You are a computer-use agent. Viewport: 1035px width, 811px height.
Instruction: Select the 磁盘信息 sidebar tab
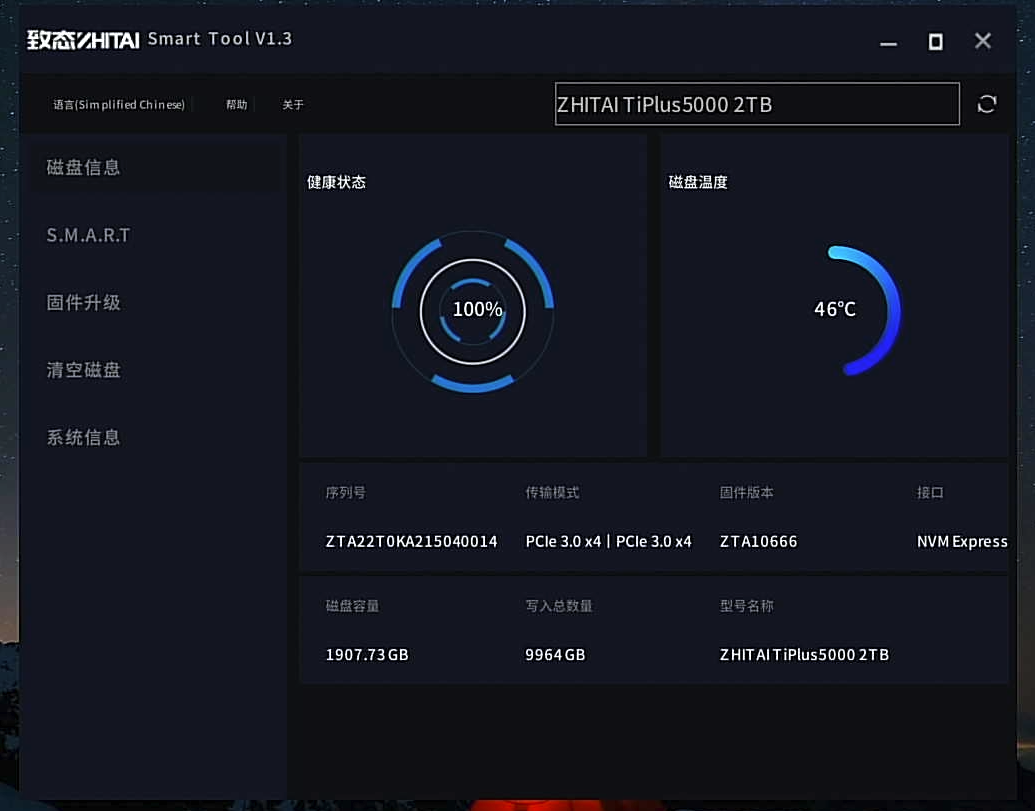click(x=156, y=168)
